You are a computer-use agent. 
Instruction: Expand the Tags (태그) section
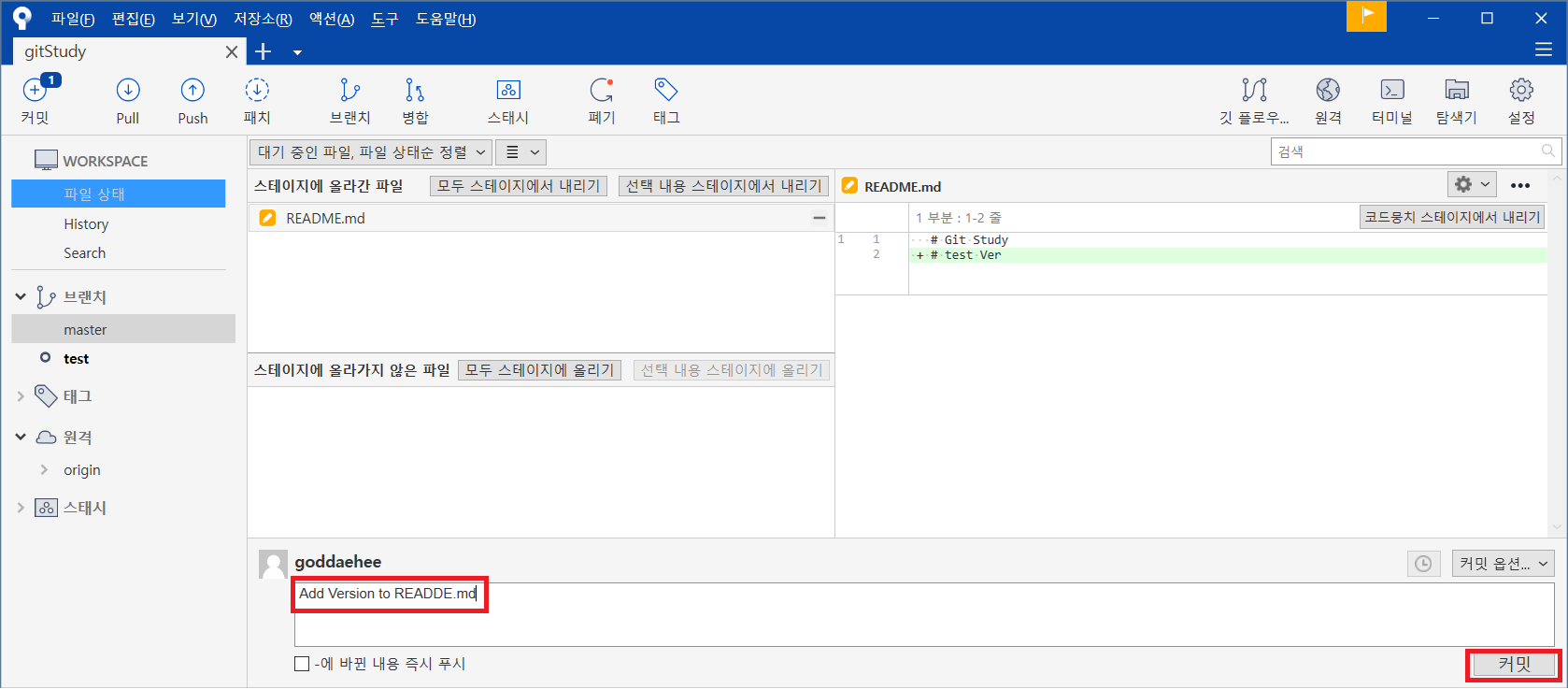[21, 396]
